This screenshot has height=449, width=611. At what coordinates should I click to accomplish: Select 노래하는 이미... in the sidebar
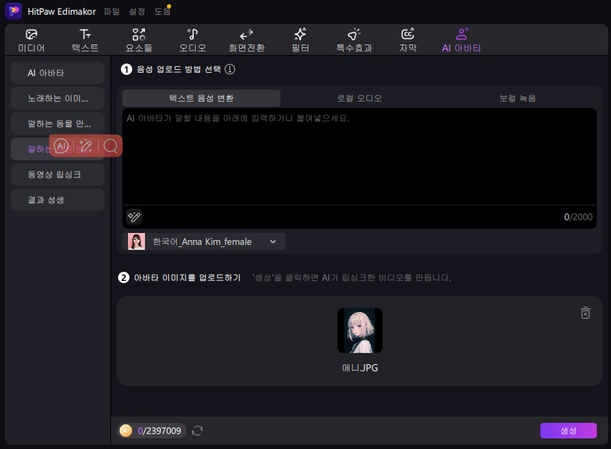pos(58,98)
